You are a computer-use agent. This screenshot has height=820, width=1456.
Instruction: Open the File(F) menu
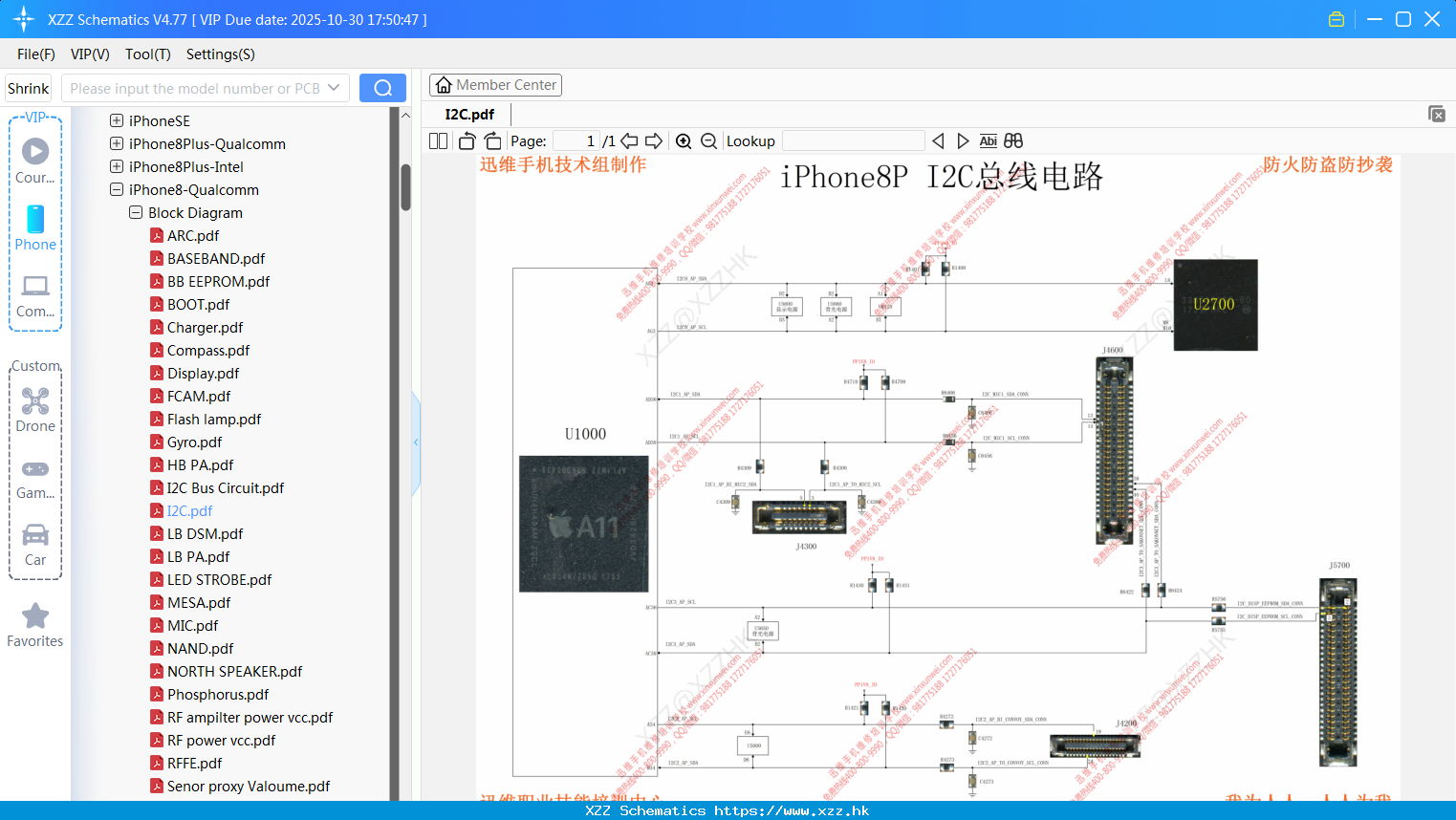click(36, 54)
